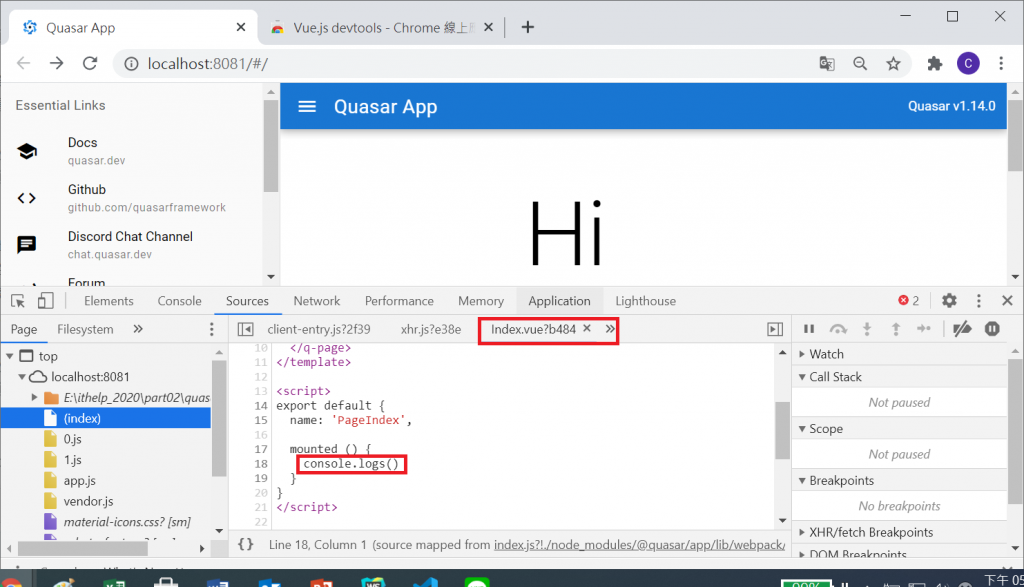Click the browser back arrow
1024x587 pixels.
click(x=24, y=63)
